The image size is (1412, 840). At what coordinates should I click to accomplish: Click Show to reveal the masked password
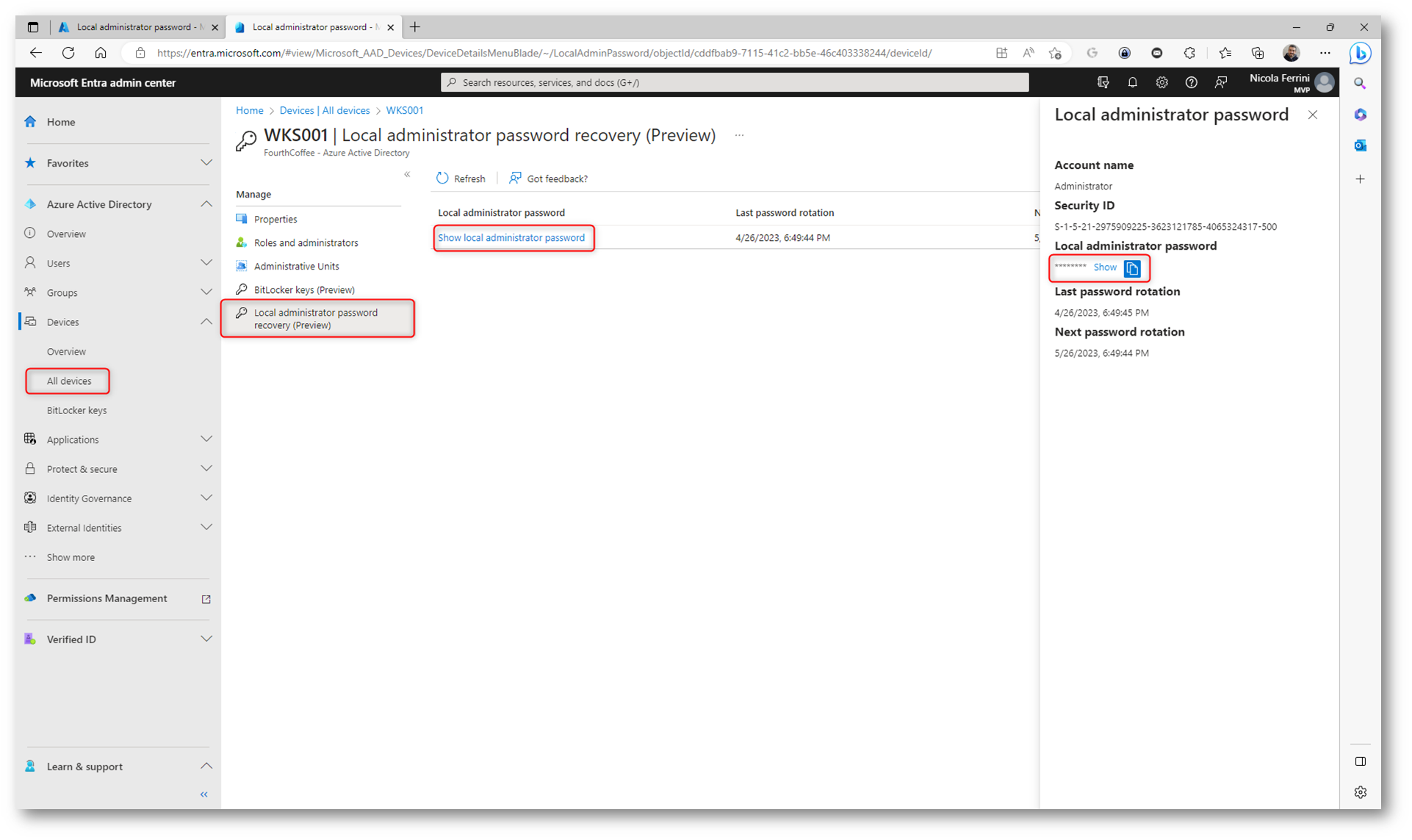click(1104, 268)
